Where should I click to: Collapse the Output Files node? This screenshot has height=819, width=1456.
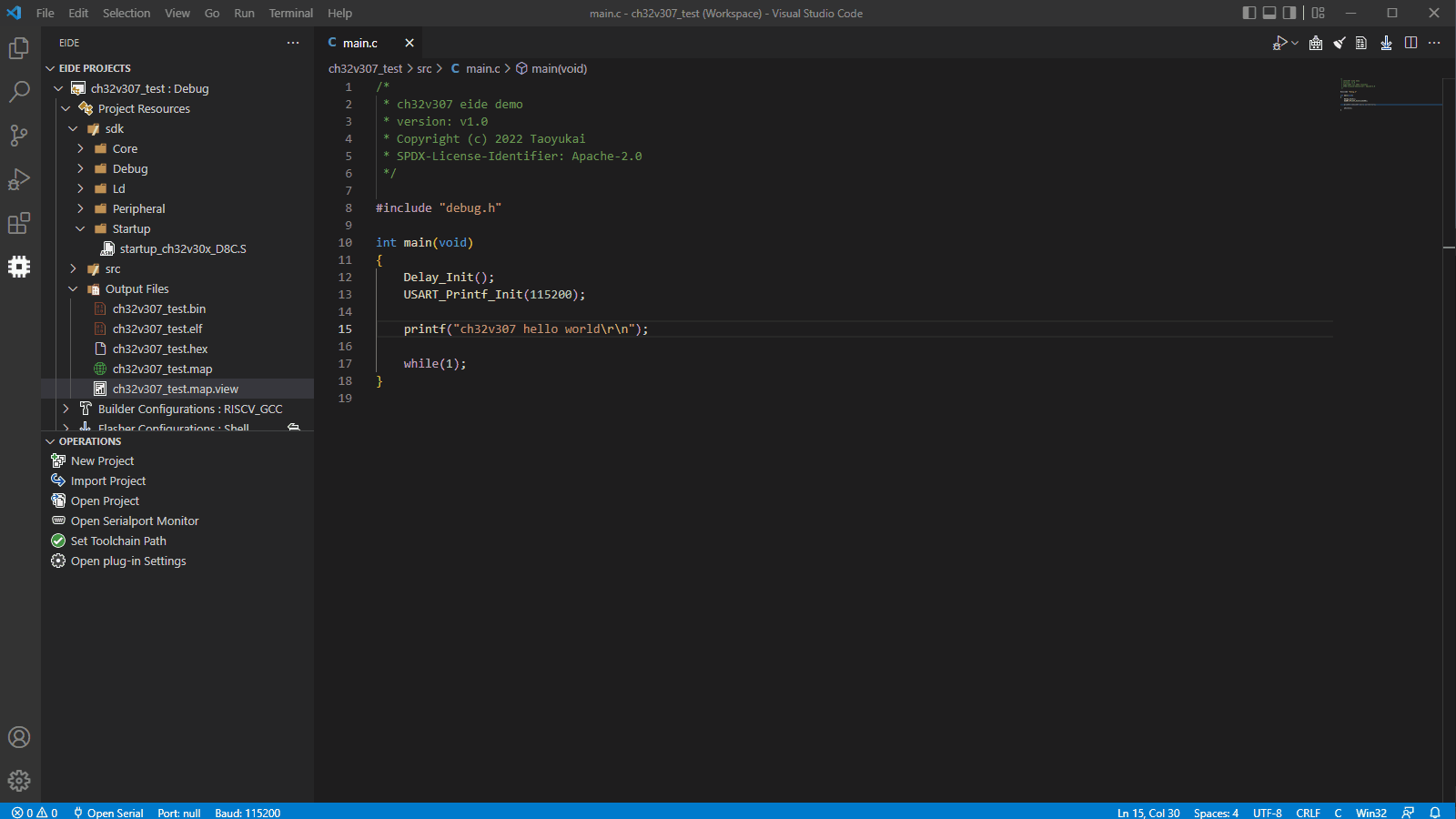tap(73, 288)
